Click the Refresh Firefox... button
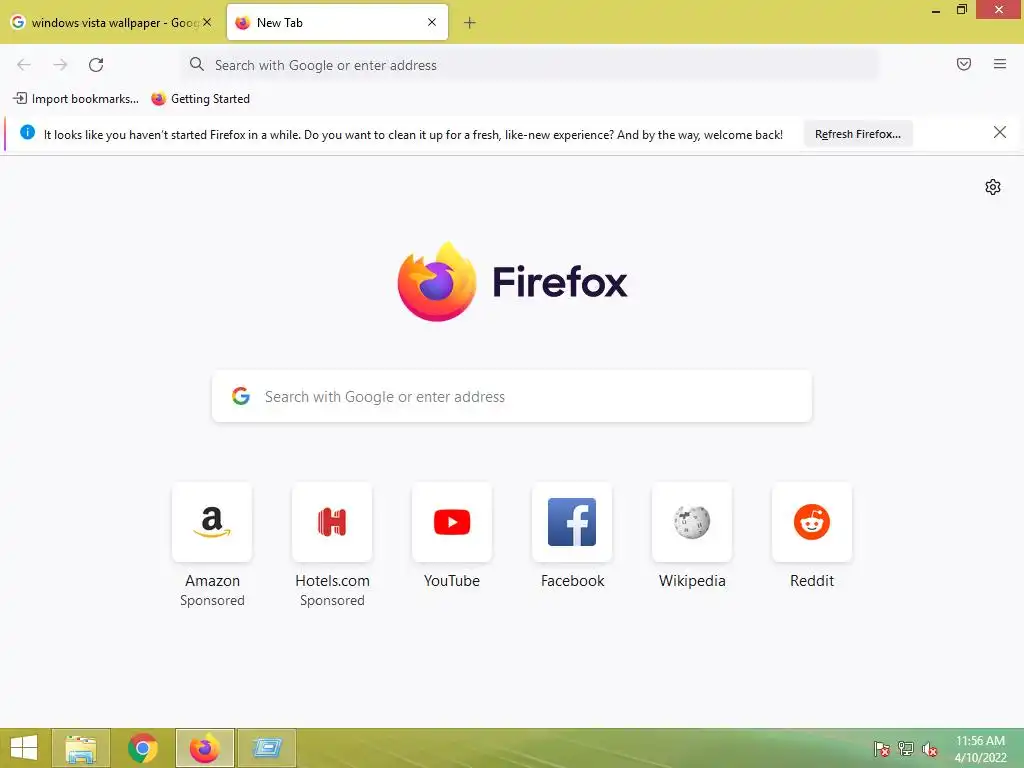The image size is (1024, 768). tap(857, 134)
